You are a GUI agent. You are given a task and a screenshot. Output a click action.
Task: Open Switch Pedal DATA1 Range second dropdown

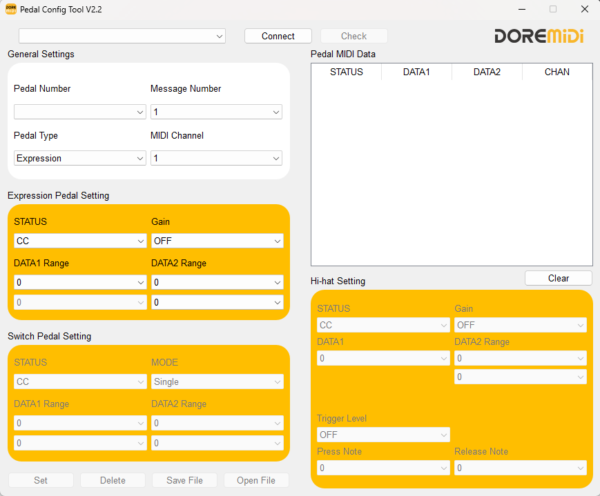(x=80, y=443)
